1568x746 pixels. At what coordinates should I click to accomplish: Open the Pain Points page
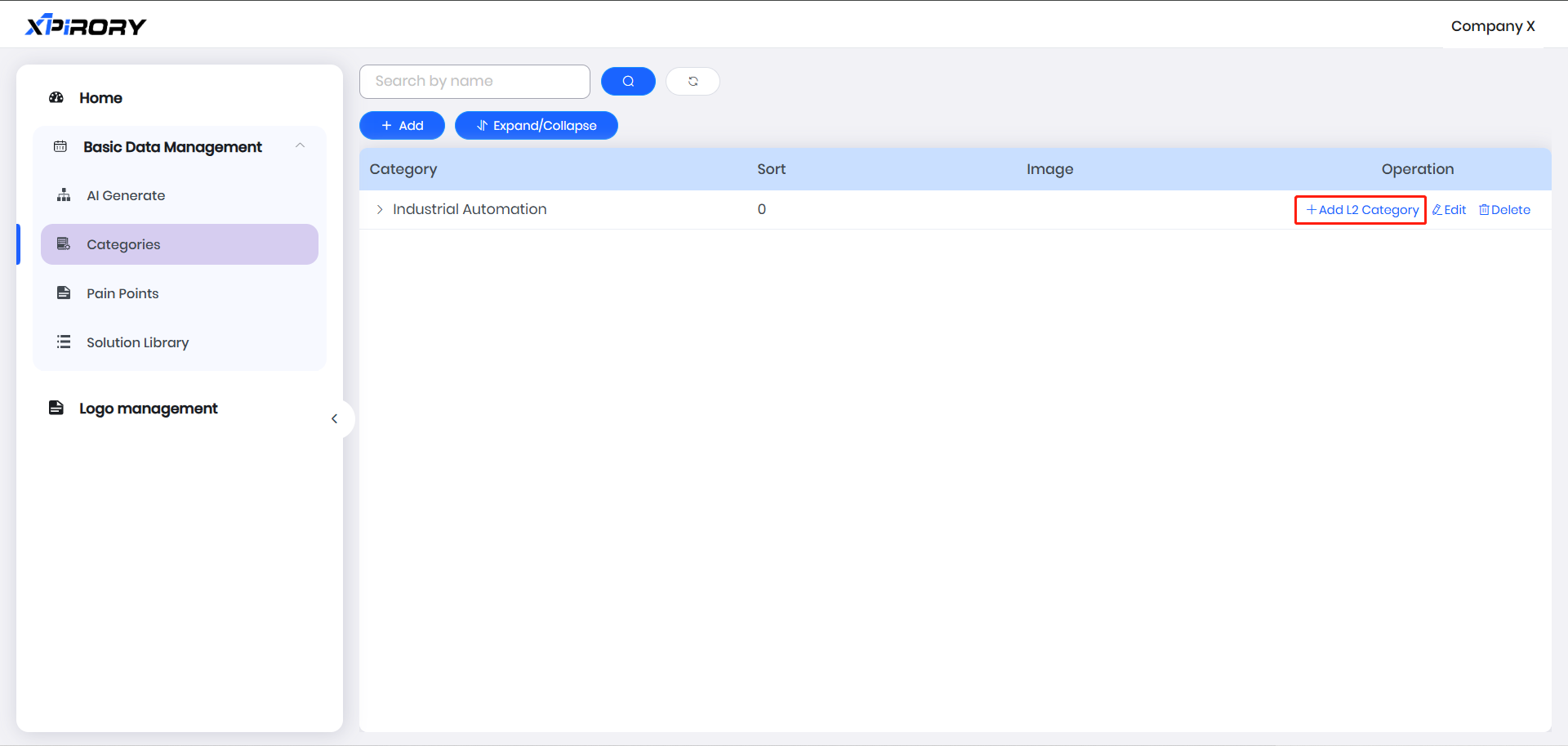point(122,293)
